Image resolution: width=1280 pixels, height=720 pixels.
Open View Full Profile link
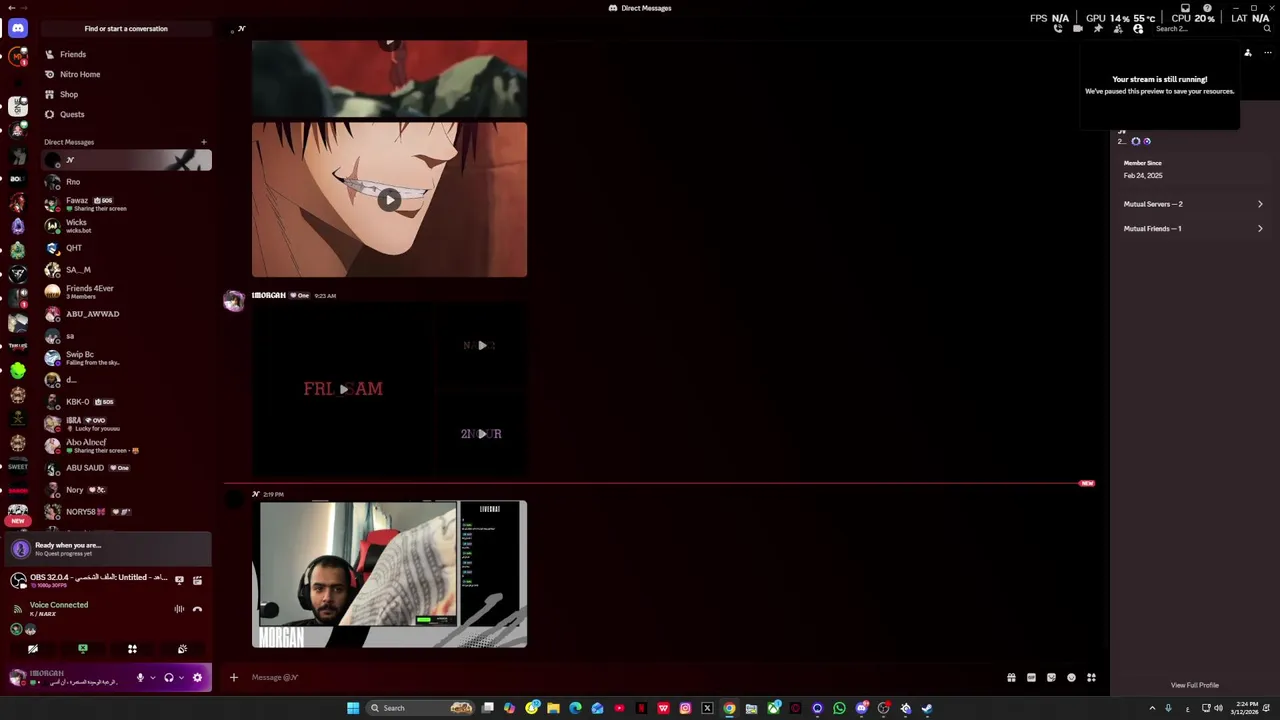[1195, 685]
